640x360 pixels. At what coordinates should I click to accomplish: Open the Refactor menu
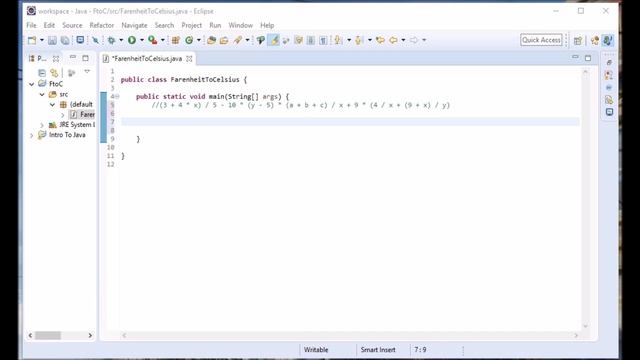[x=102, y=25]
